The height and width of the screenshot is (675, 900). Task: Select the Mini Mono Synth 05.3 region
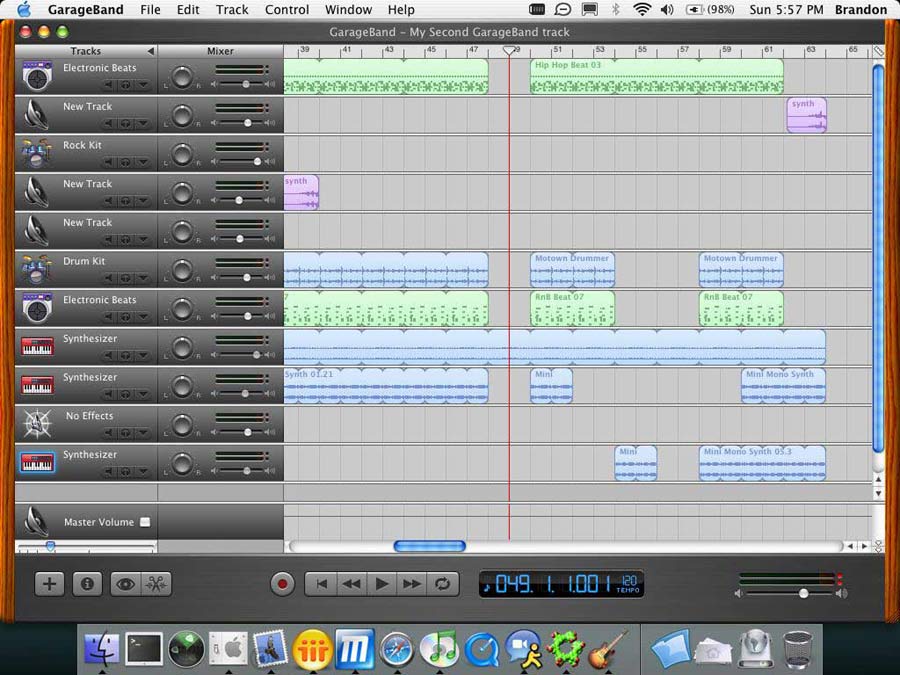(x=762, y=463)
